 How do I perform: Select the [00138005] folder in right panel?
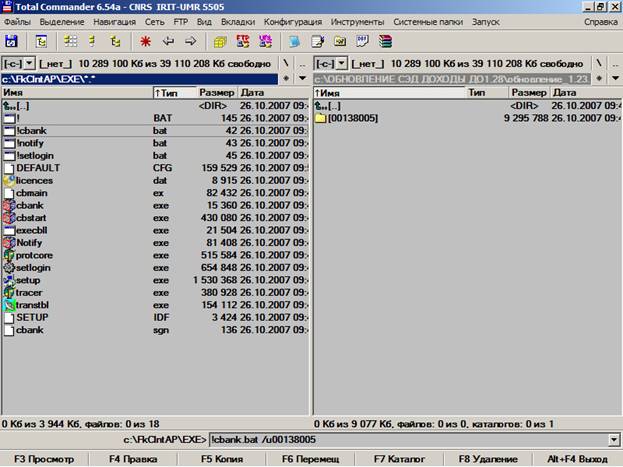(352, 118)
